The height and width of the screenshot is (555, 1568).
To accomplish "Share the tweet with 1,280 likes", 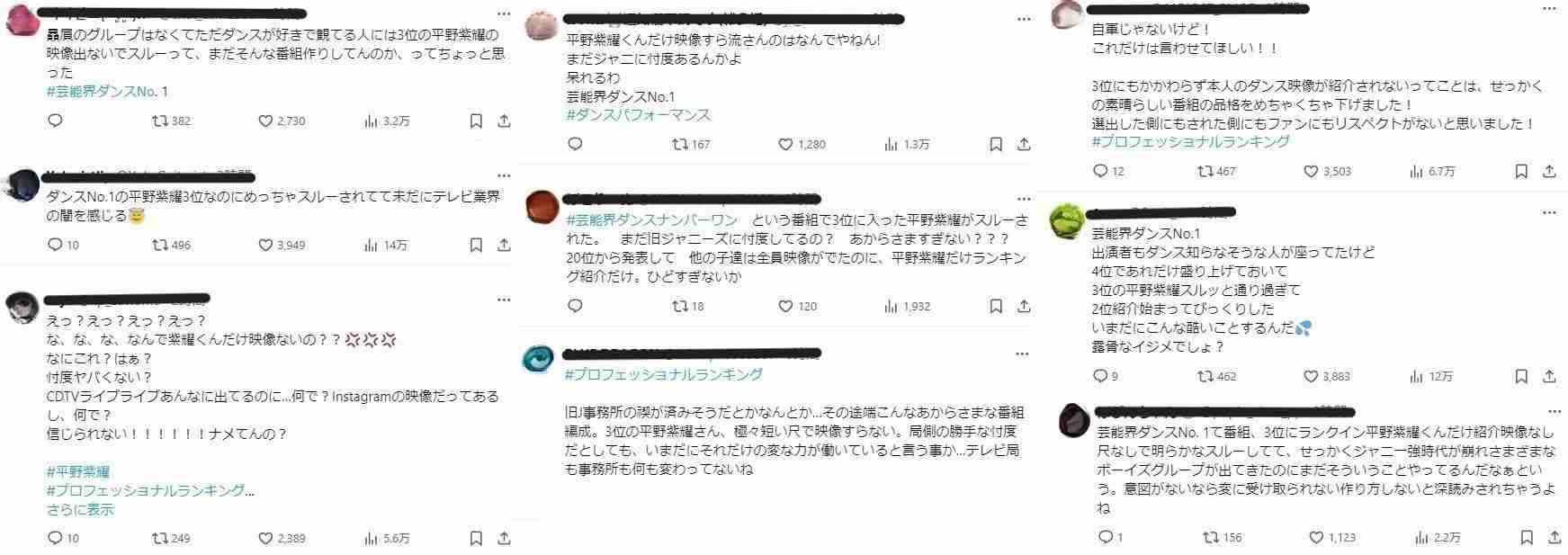I will click(1024, 144).
